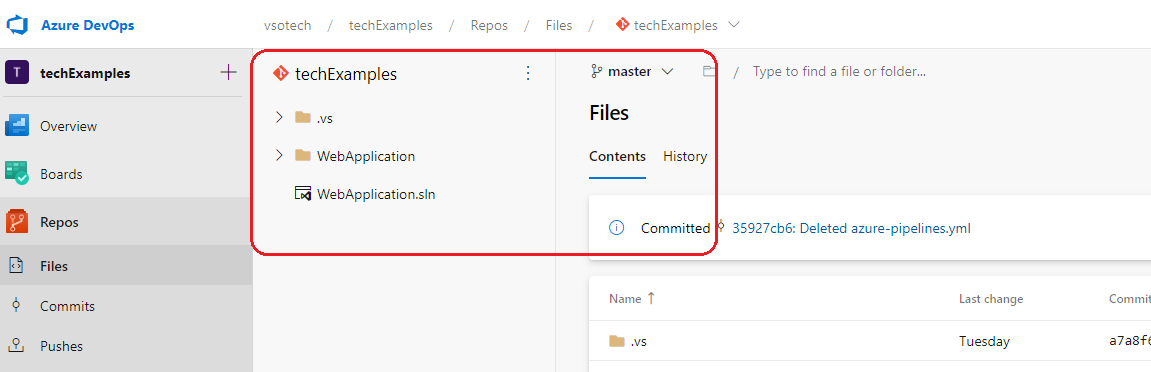Open the Pushes sidebar icon

[x=16, y=346]
